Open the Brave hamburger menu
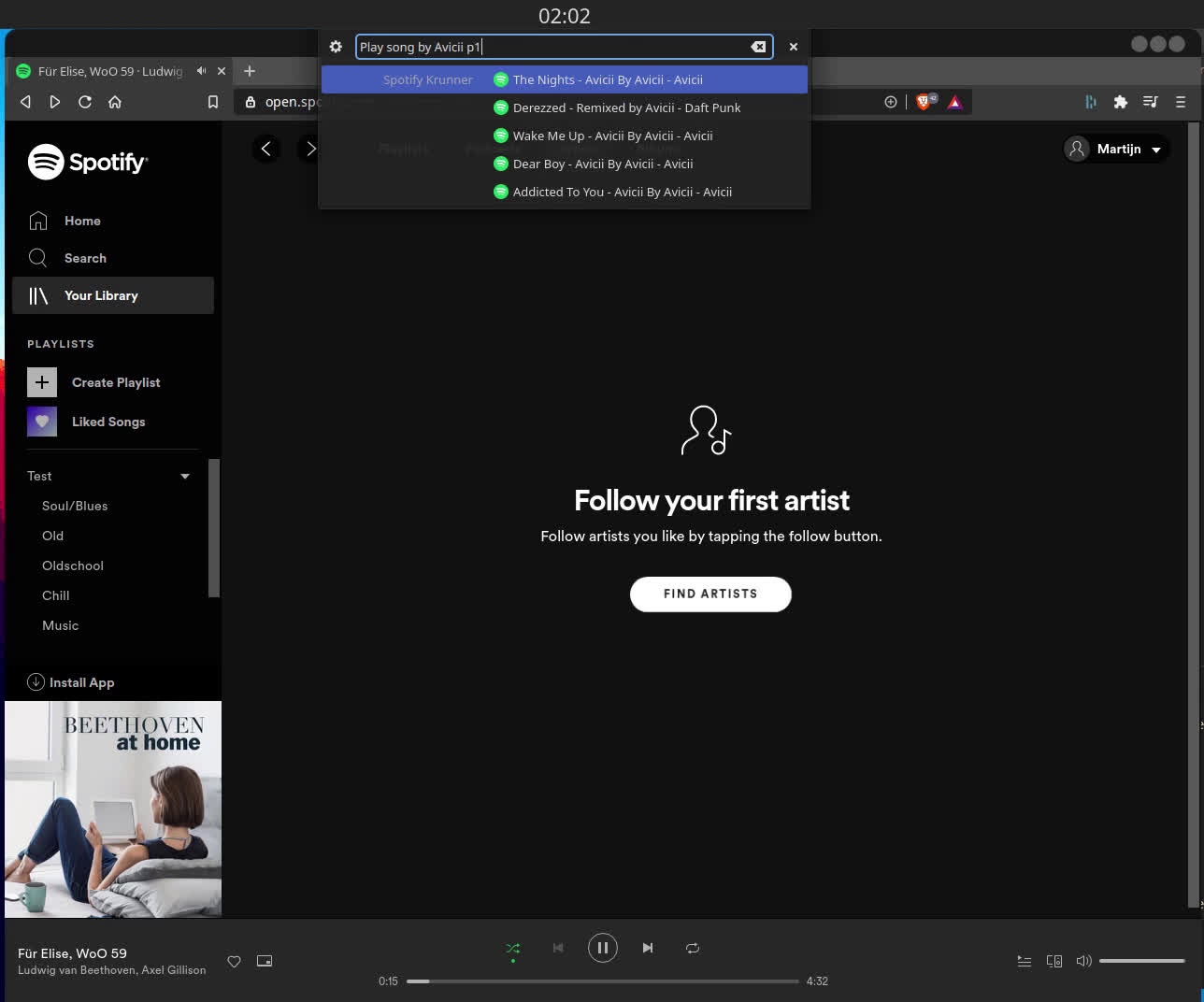The height and width of the screenshot is (1002, 1204). [1180, 102]
